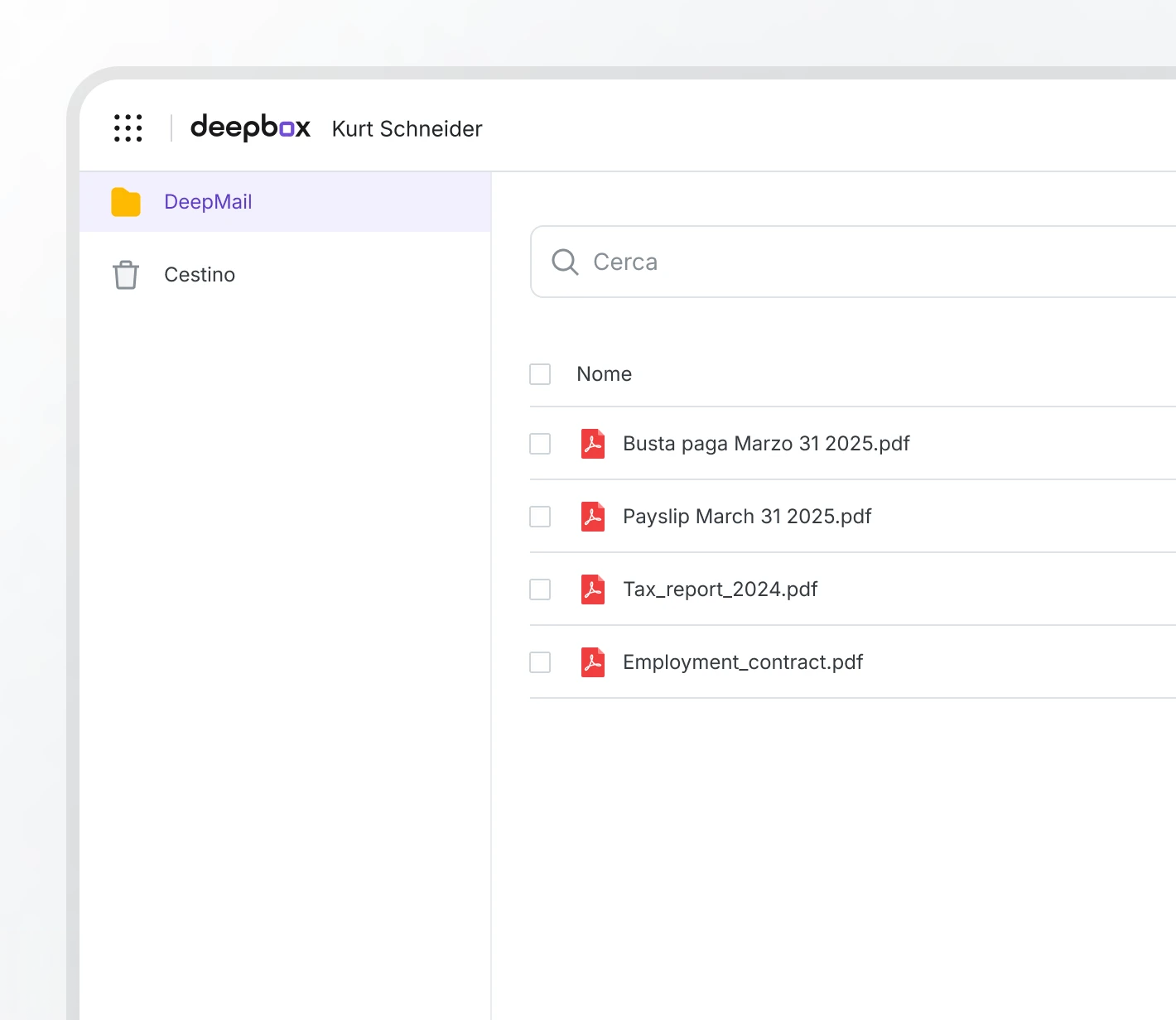Click the Cestino trash can icon
This screenshot has width=1176, height=1020.
[x=126, y=275]
